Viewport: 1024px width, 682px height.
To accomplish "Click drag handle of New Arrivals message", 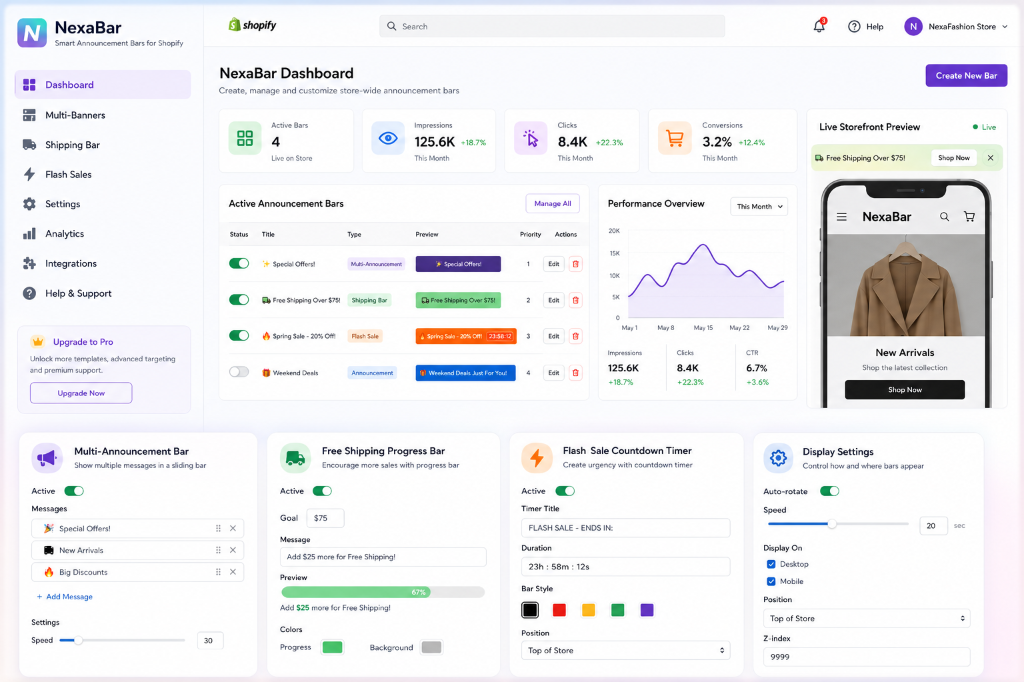I will pos(218,550).
